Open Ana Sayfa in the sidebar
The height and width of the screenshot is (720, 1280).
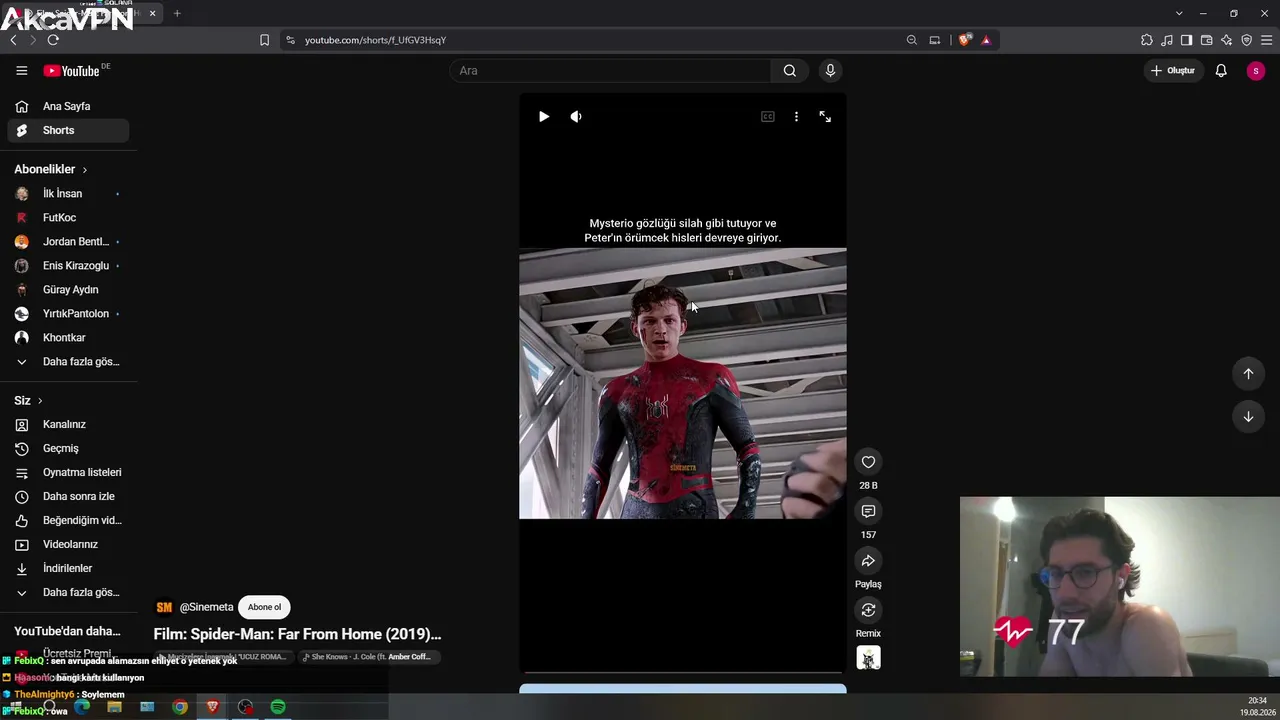point(68,106)
